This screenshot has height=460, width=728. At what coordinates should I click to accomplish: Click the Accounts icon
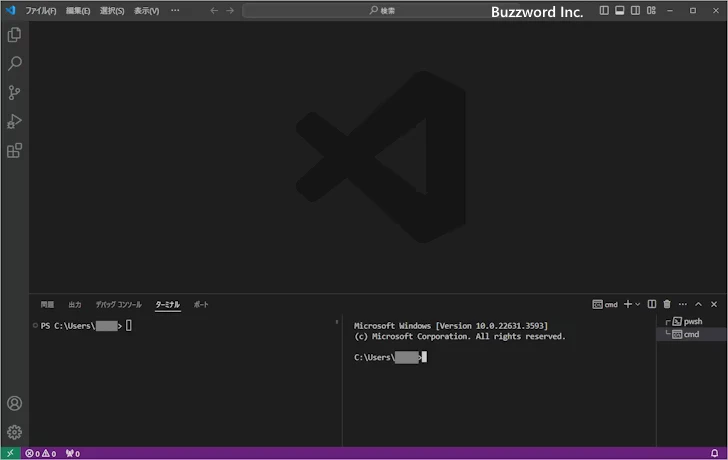point(14,404)
